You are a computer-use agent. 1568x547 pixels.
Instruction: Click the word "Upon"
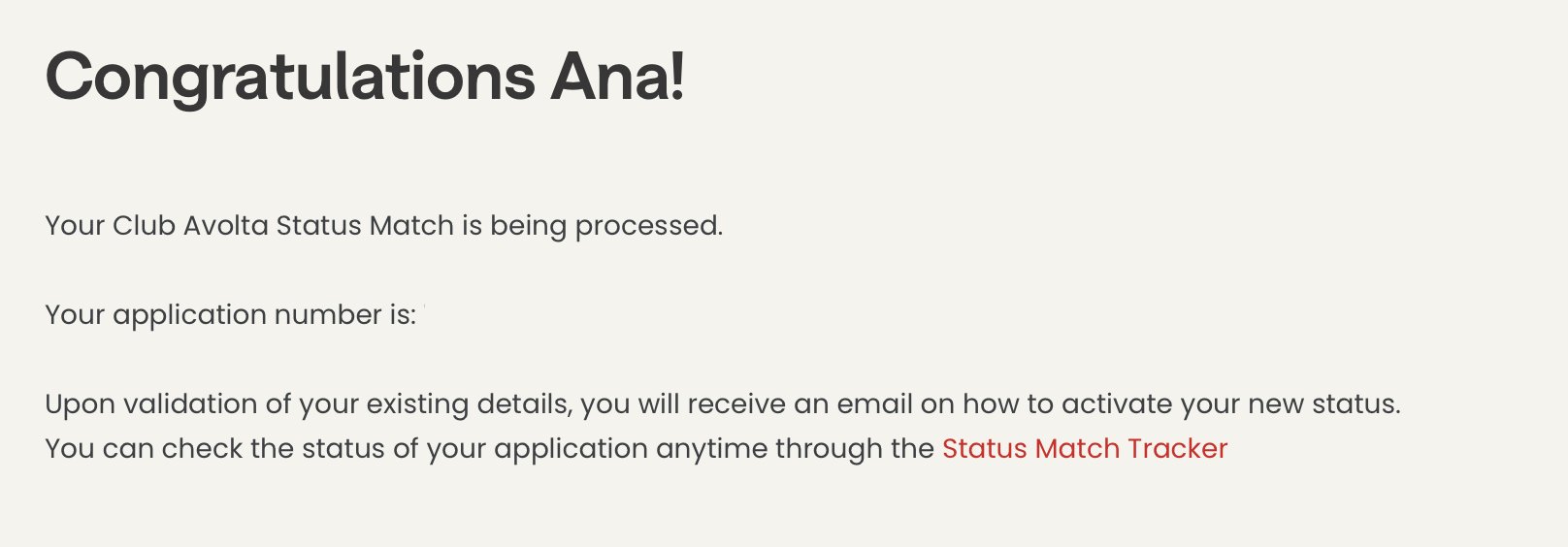point(80,404)
